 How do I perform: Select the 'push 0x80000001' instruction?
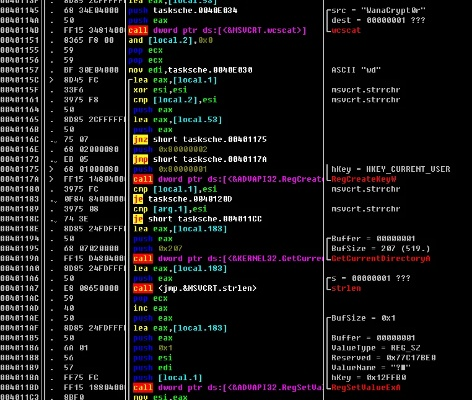[170, 169]
